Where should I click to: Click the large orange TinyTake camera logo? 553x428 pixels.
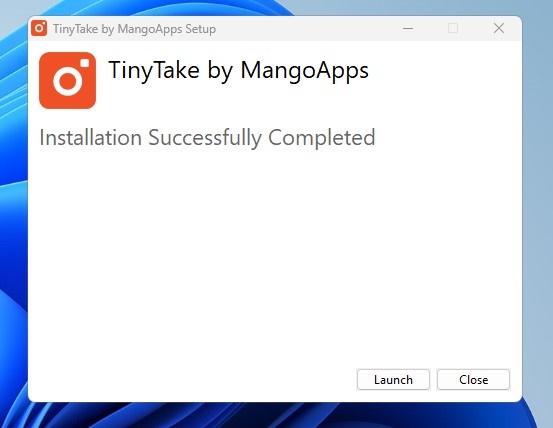pyautogui.click(x=67, y=80)
